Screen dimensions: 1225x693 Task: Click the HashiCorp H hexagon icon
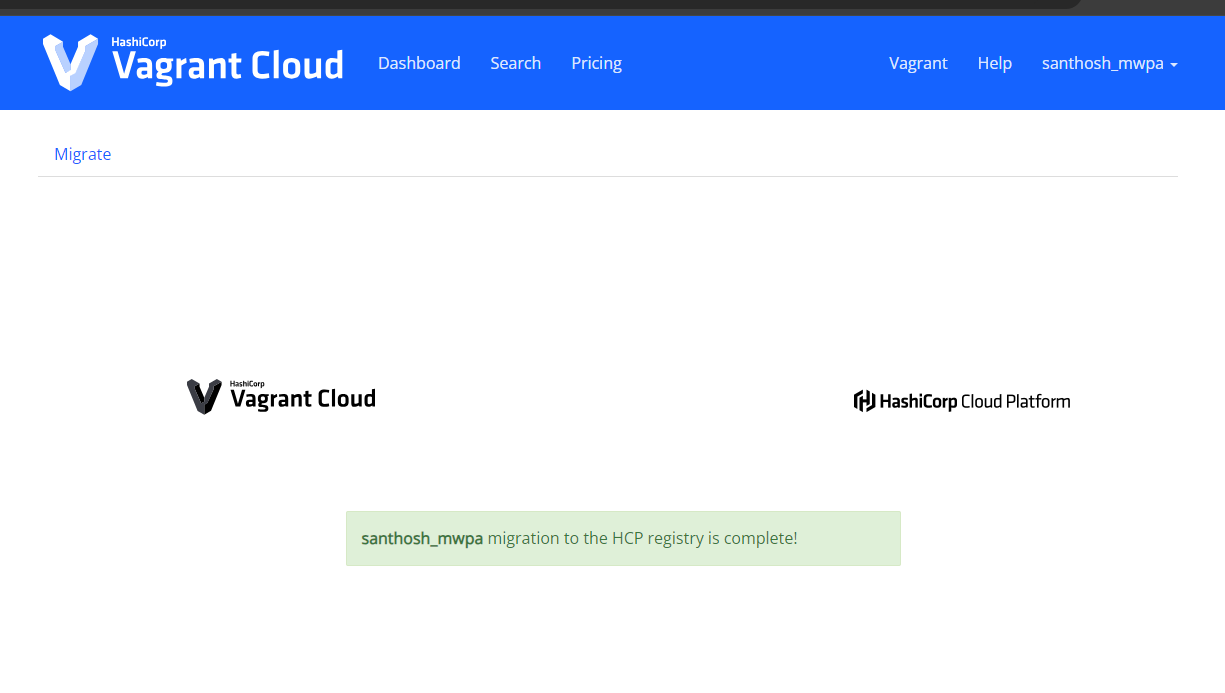pos(864,401)
